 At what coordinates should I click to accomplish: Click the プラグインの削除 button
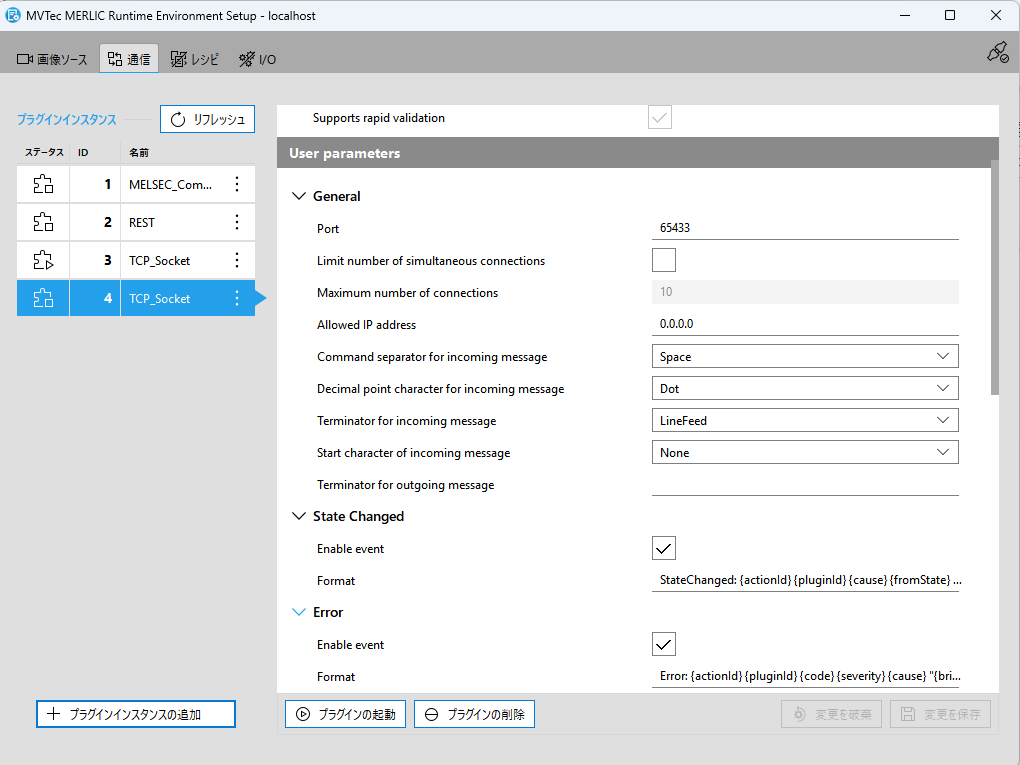(x=474, y=714)
